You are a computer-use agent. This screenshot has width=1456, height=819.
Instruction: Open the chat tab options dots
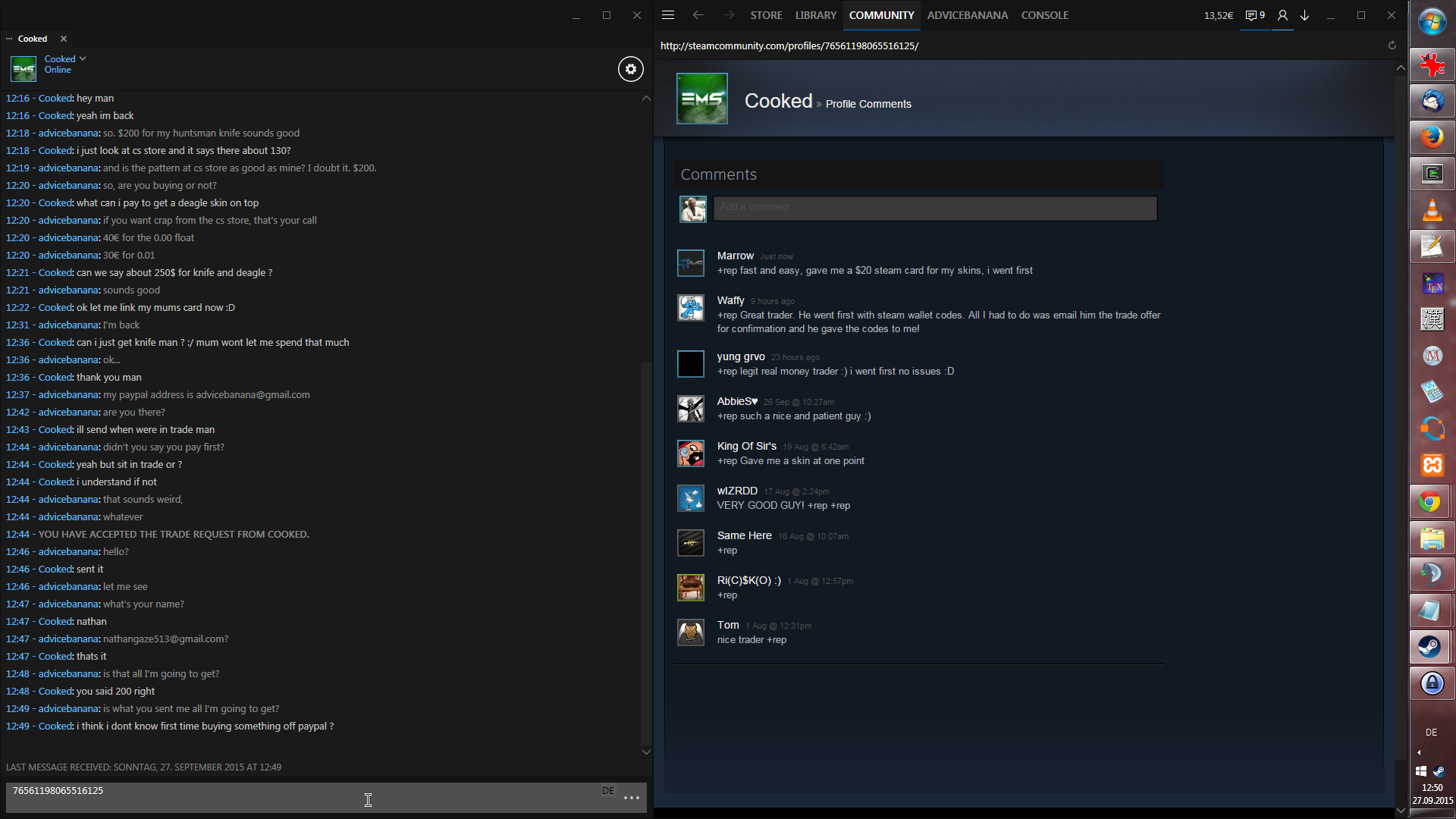9,39
